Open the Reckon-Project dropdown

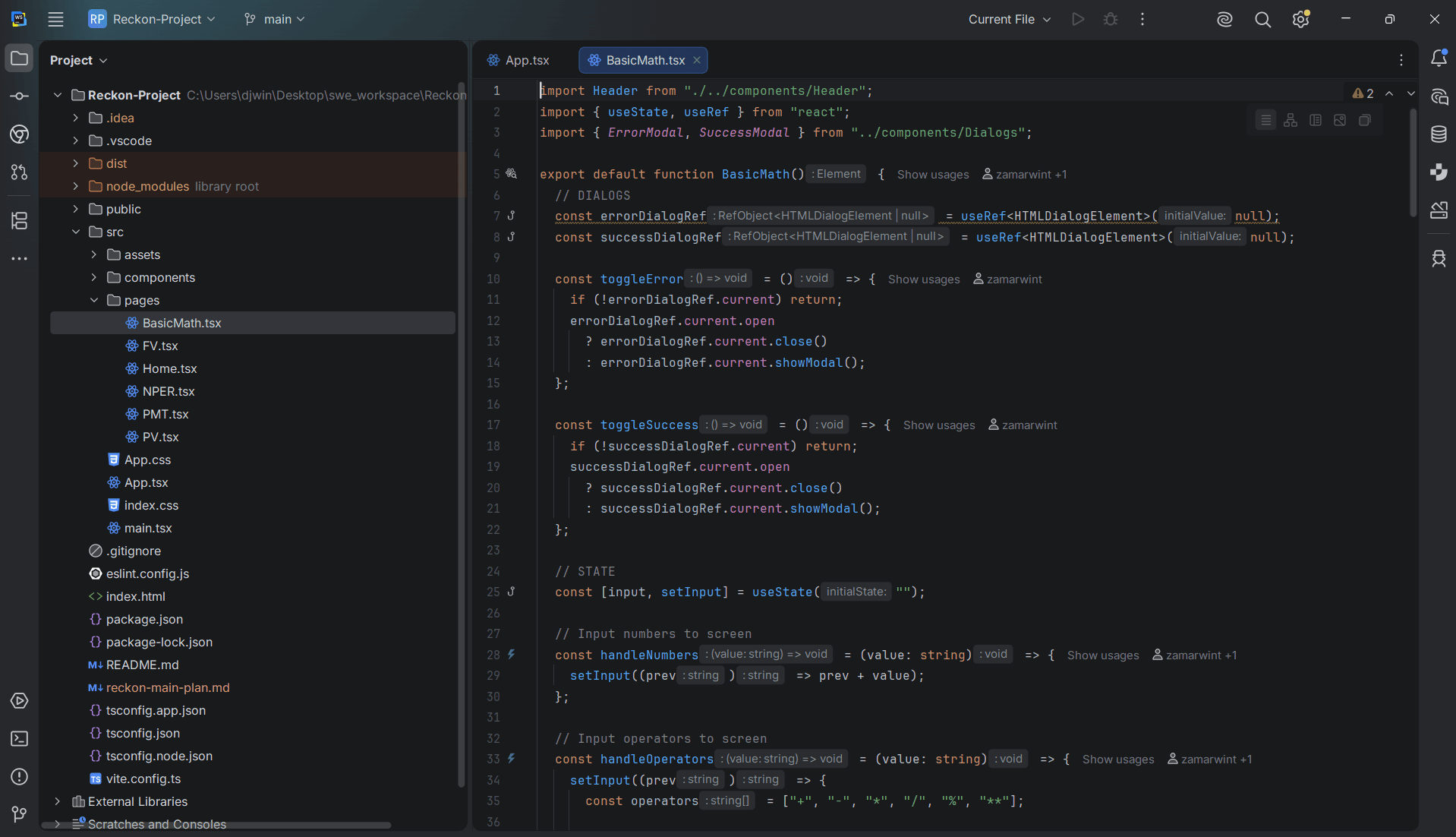(x=152, y=20)
